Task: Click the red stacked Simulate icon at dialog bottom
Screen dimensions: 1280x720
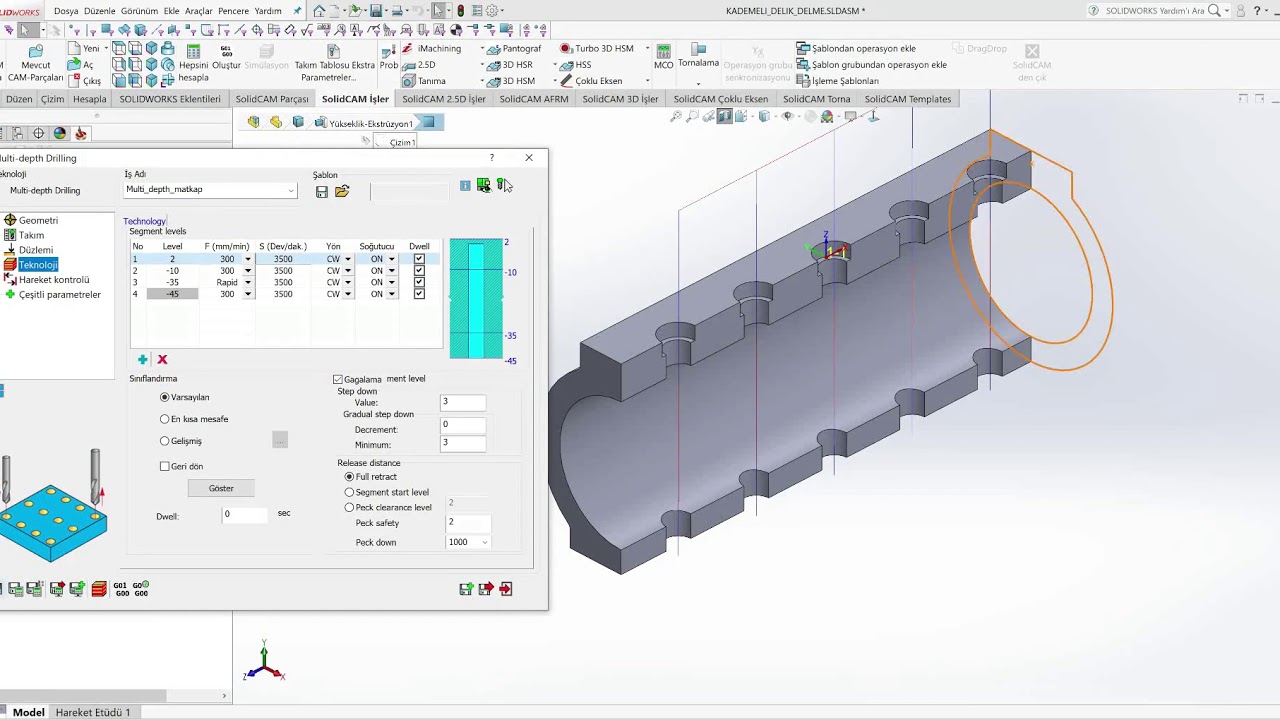Action: (x=99, y=589)
